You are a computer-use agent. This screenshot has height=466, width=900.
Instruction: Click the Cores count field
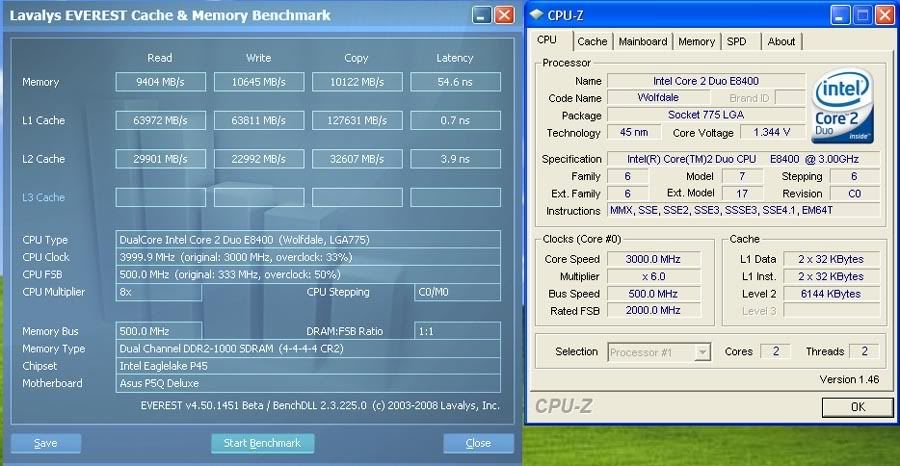[775, 351]
